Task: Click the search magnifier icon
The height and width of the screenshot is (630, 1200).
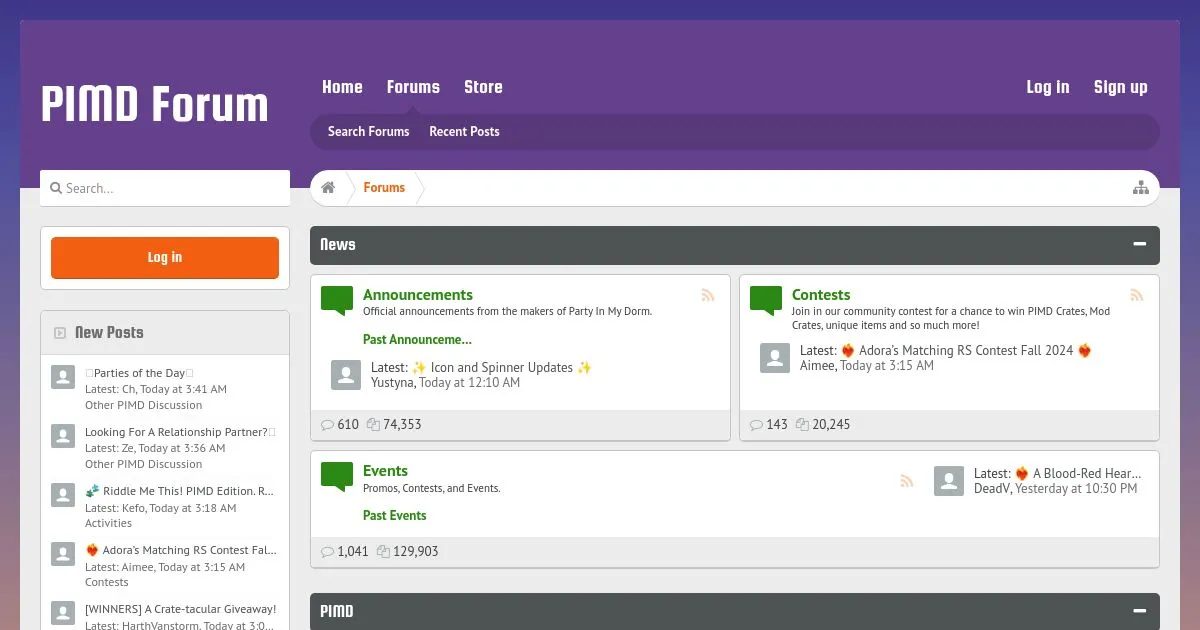Action: coord(57,188)
